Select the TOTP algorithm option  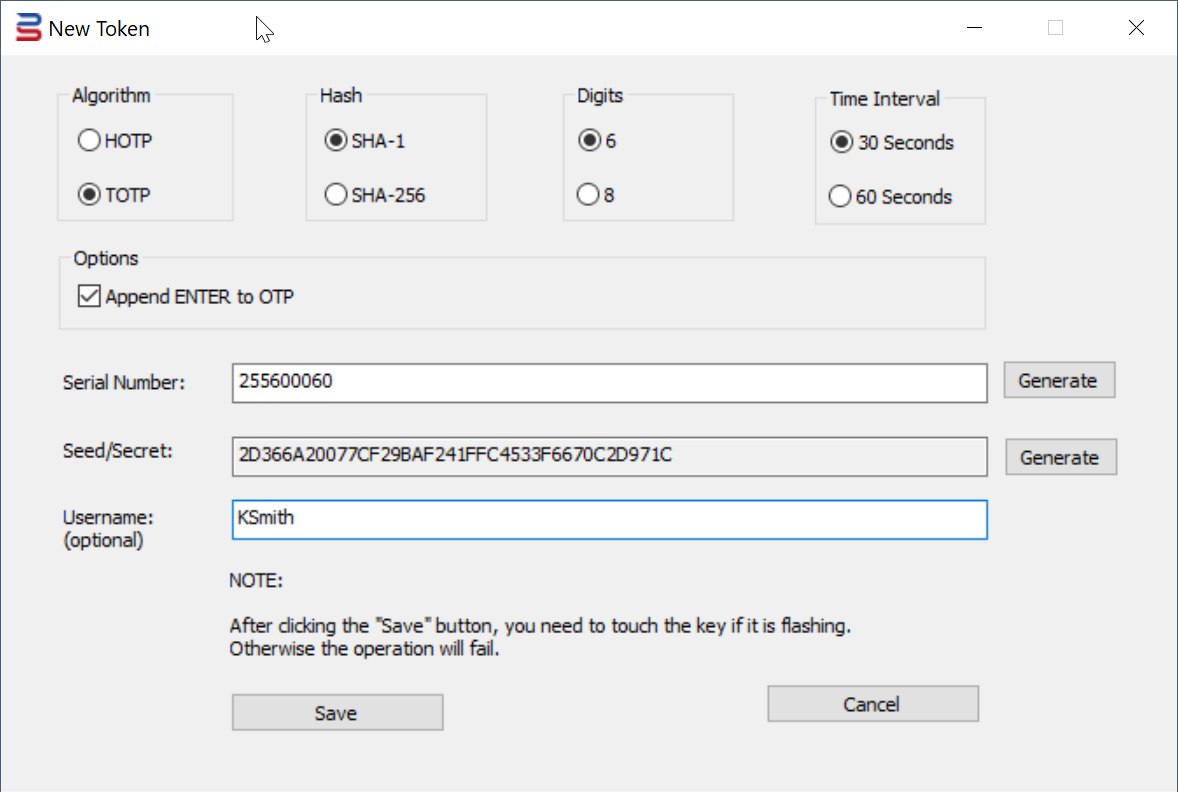[89, 195]
